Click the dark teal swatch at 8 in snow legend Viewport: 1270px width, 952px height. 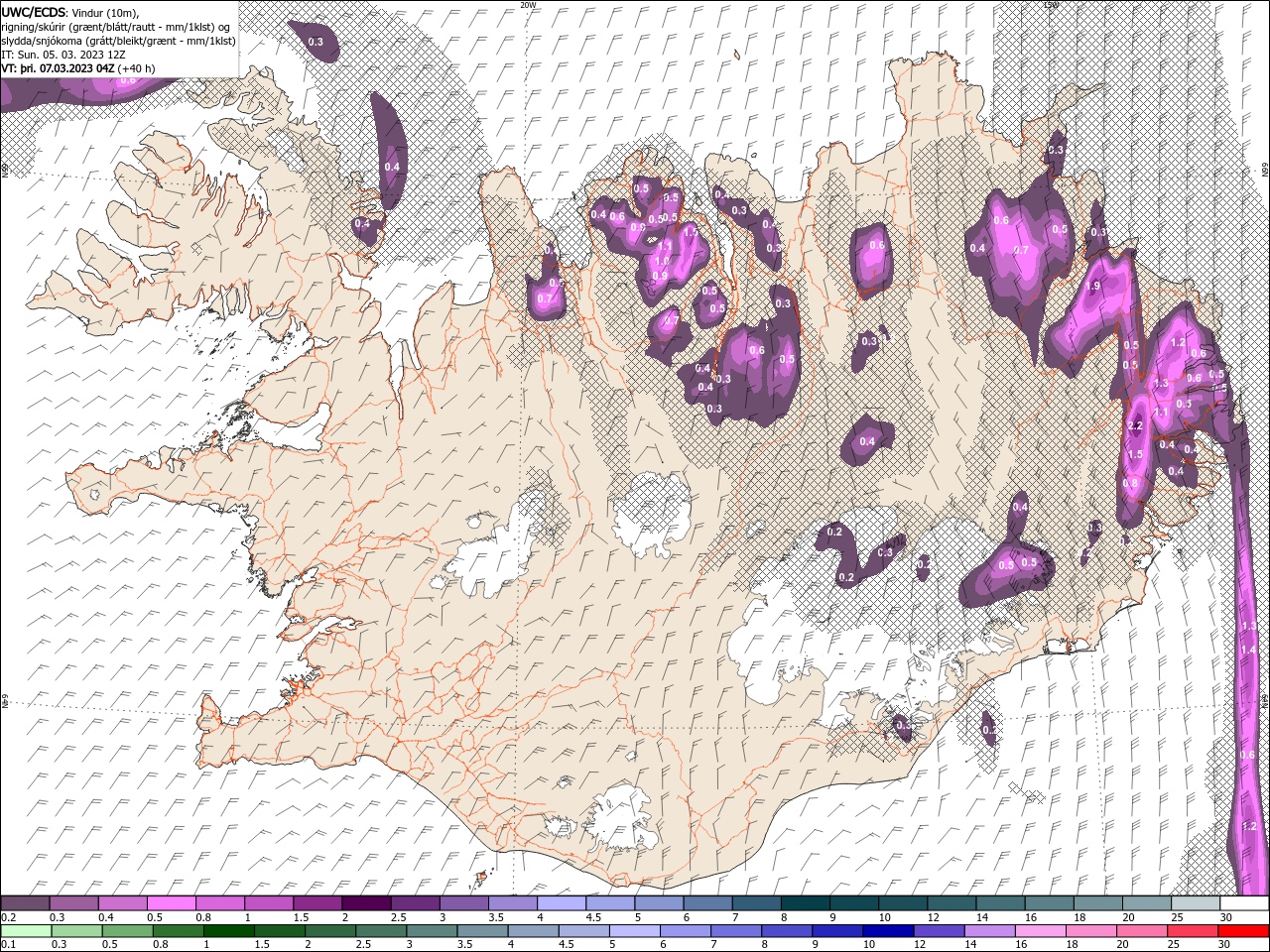[805, 903]
